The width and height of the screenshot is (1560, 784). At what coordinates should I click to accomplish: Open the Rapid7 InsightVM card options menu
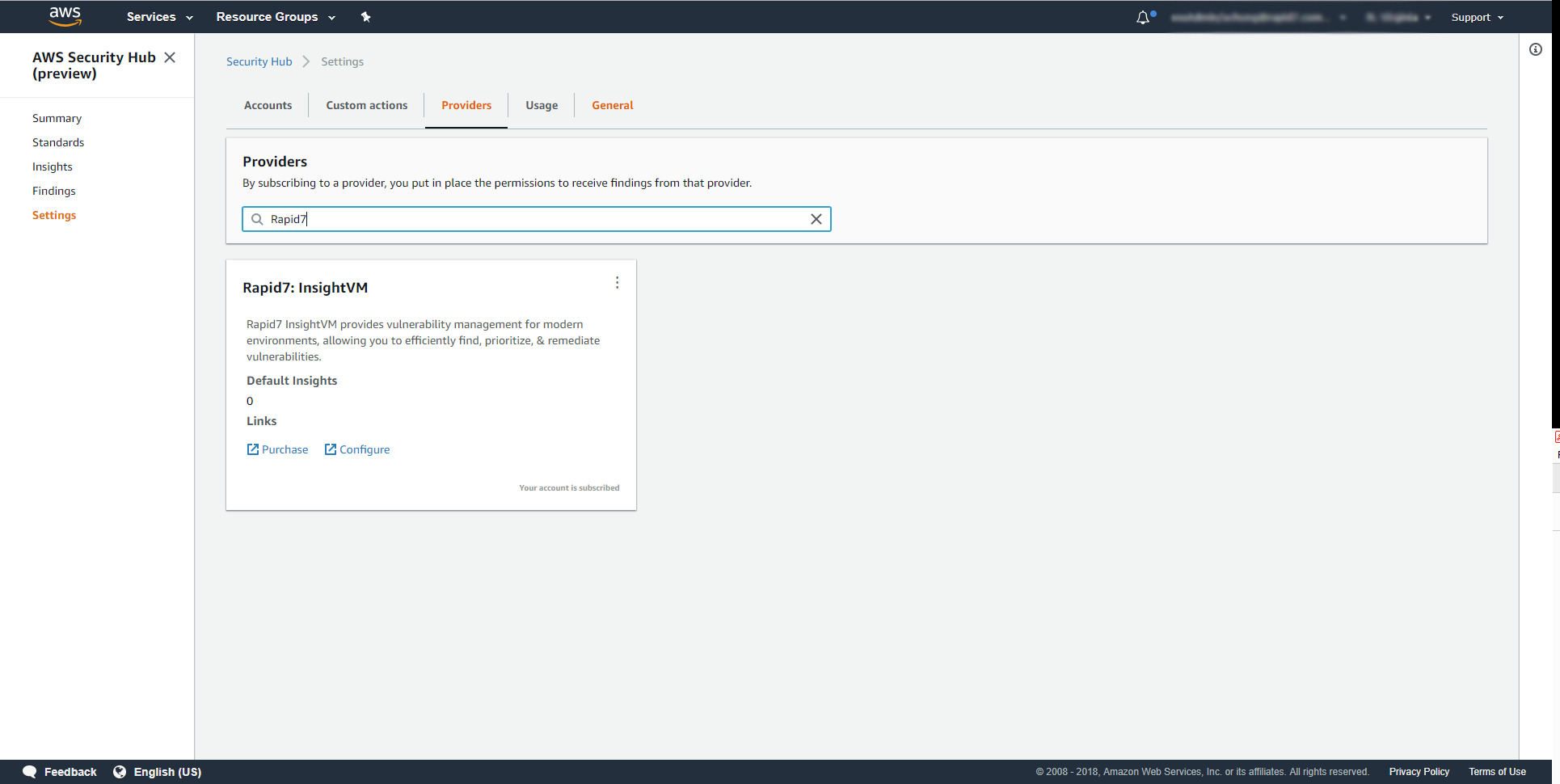[x=617, y=283]
